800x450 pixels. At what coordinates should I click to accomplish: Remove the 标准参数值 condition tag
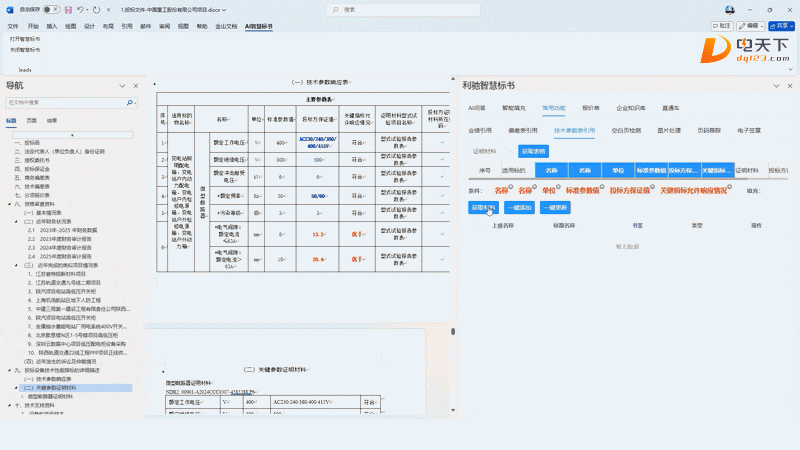pos(602,187)
